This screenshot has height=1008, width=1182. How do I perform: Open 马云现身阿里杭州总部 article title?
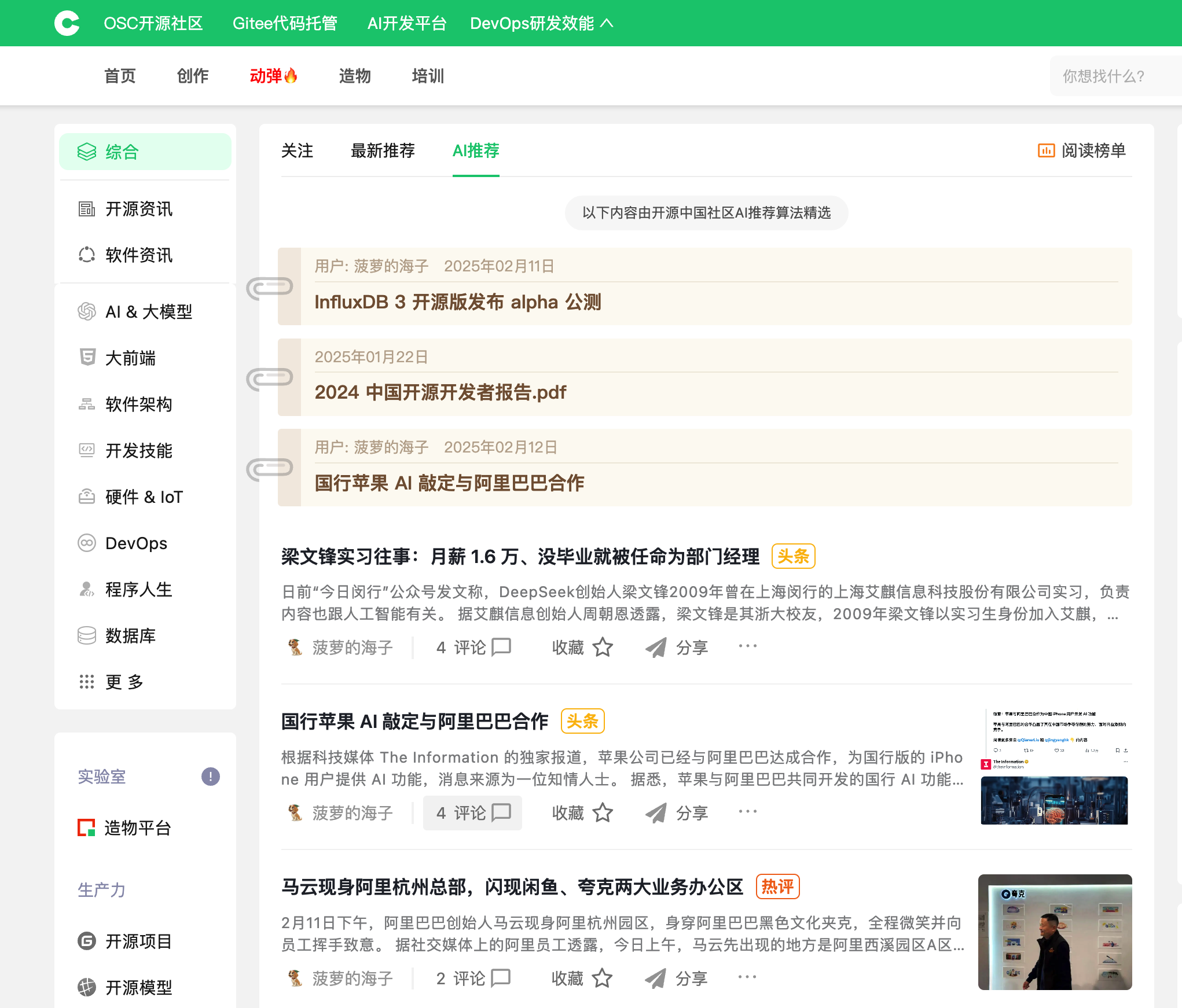(x=512, y=886)
